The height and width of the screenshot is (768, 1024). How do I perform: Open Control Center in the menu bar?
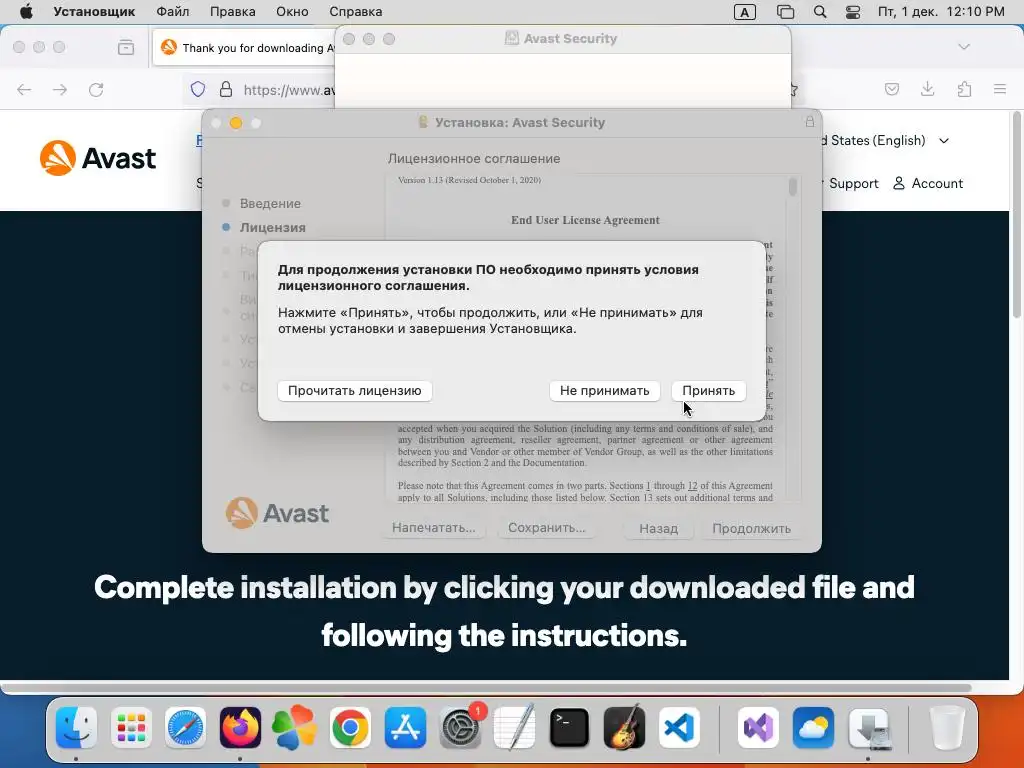pyautogui.click(x=853, y=12)
